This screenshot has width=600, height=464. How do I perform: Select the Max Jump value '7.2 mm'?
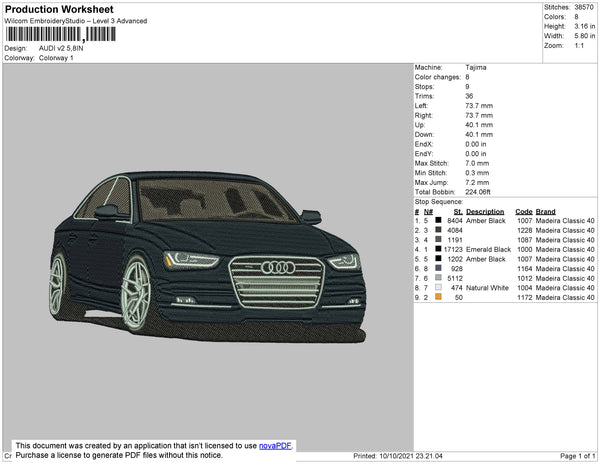pyautogui.click(x=477, y=182)
